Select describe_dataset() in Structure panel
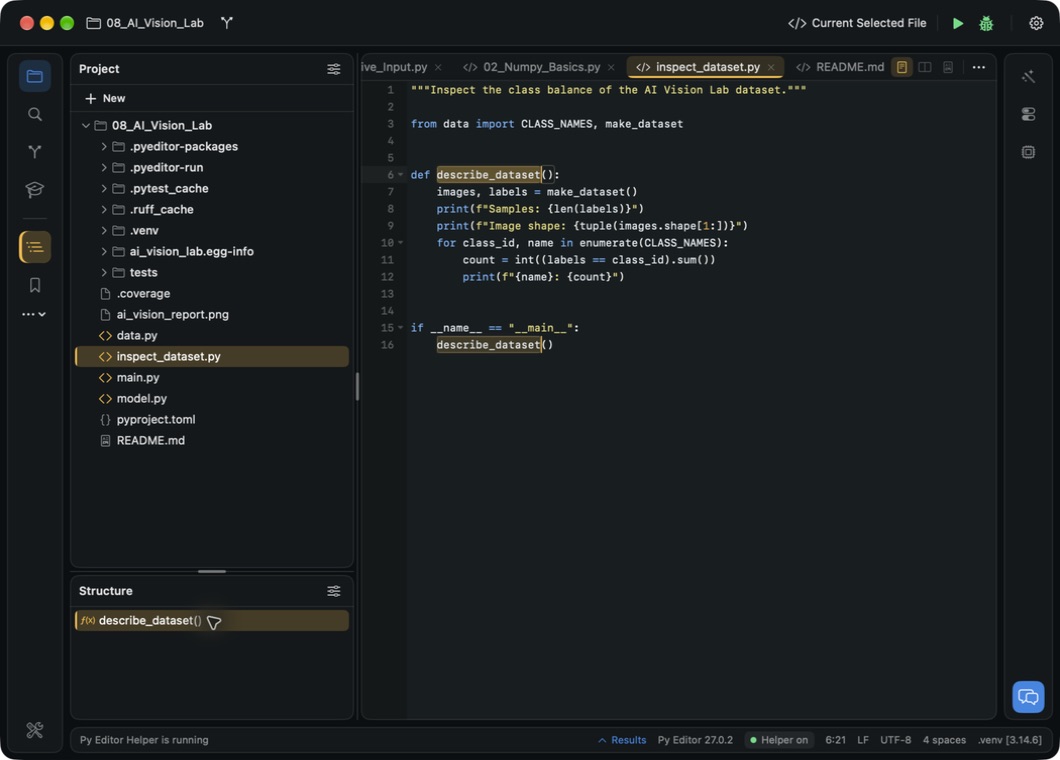Screen dimensions: 1060x760 (x=212, y=621)
